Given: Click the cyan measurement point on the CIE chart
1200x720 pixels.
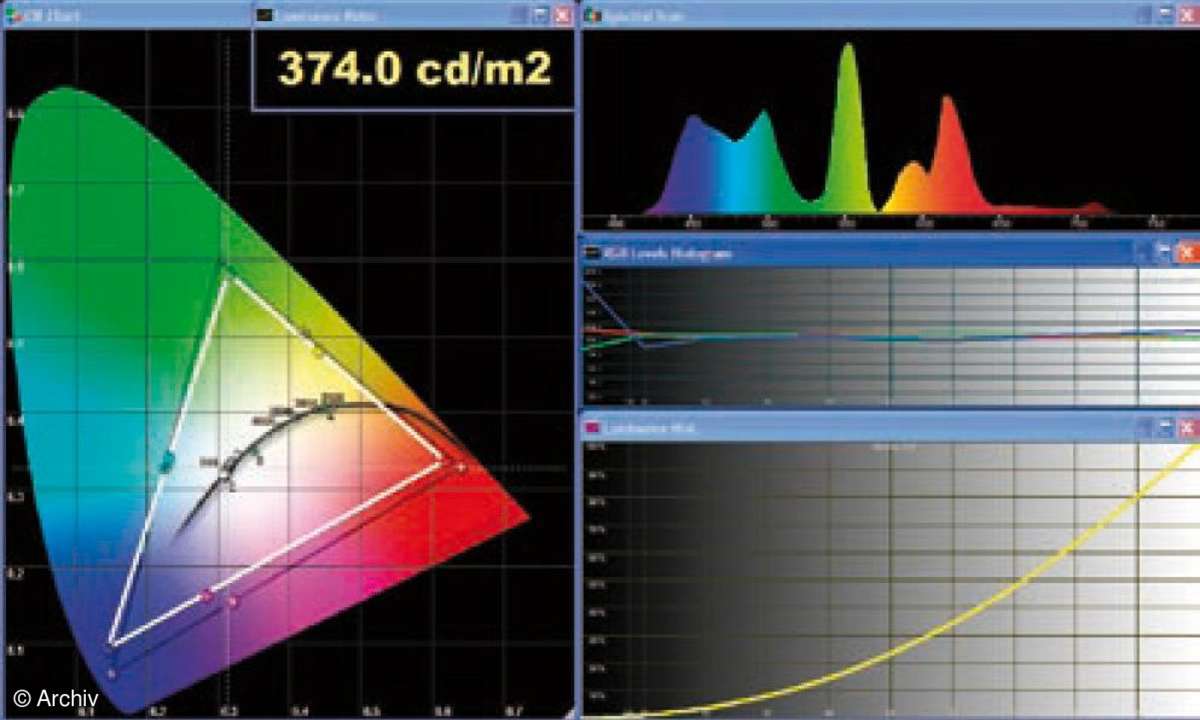Looking at the screenshot, I should 167,462.
